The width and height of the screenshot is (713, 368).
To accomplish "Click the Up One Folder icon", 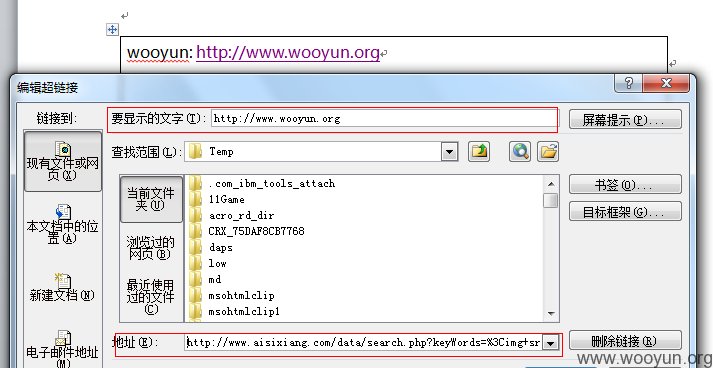I will (x=479, y=151).
